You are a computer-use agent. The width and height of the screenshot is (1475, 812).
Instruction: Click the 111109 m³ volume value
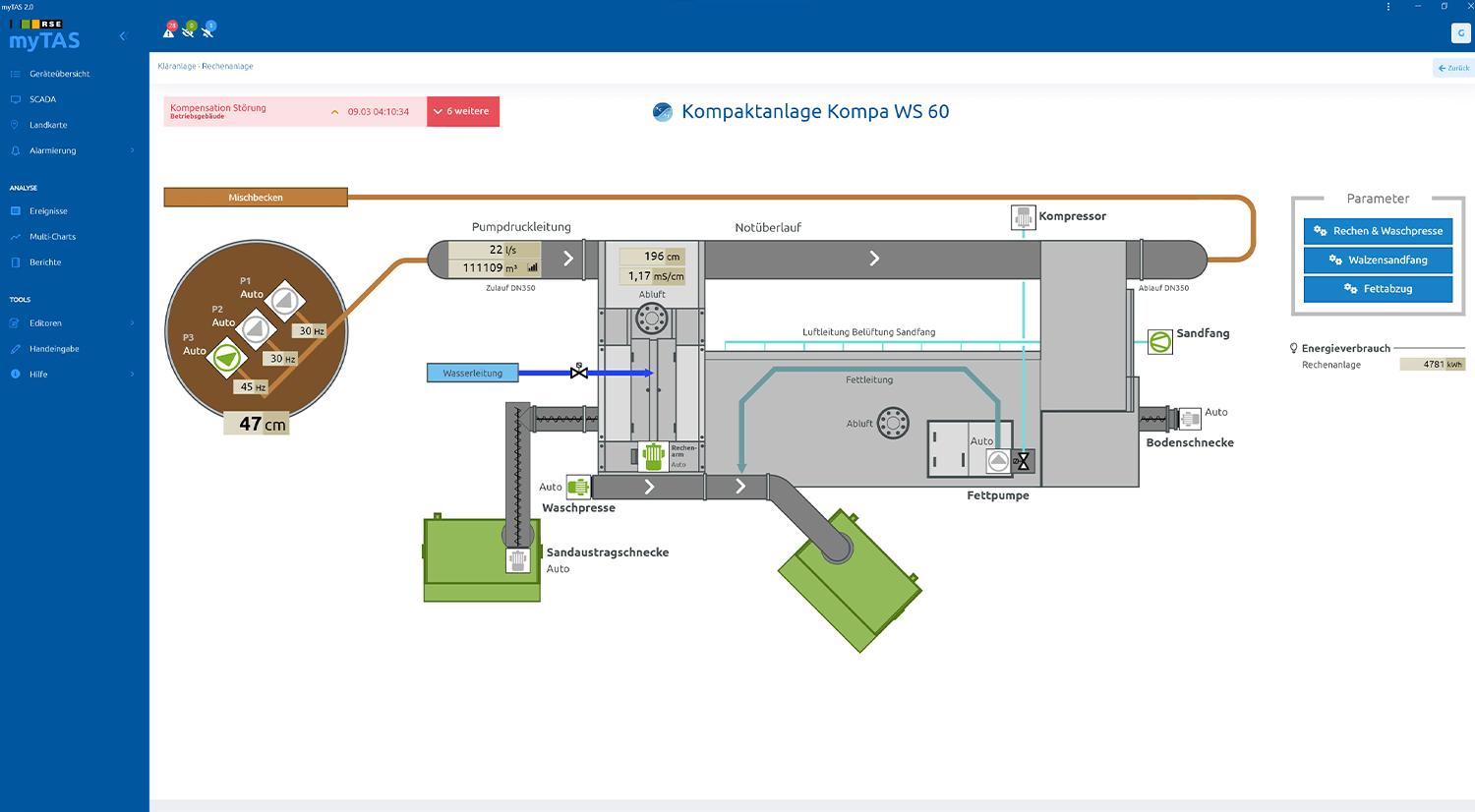[x=495, y=267]
